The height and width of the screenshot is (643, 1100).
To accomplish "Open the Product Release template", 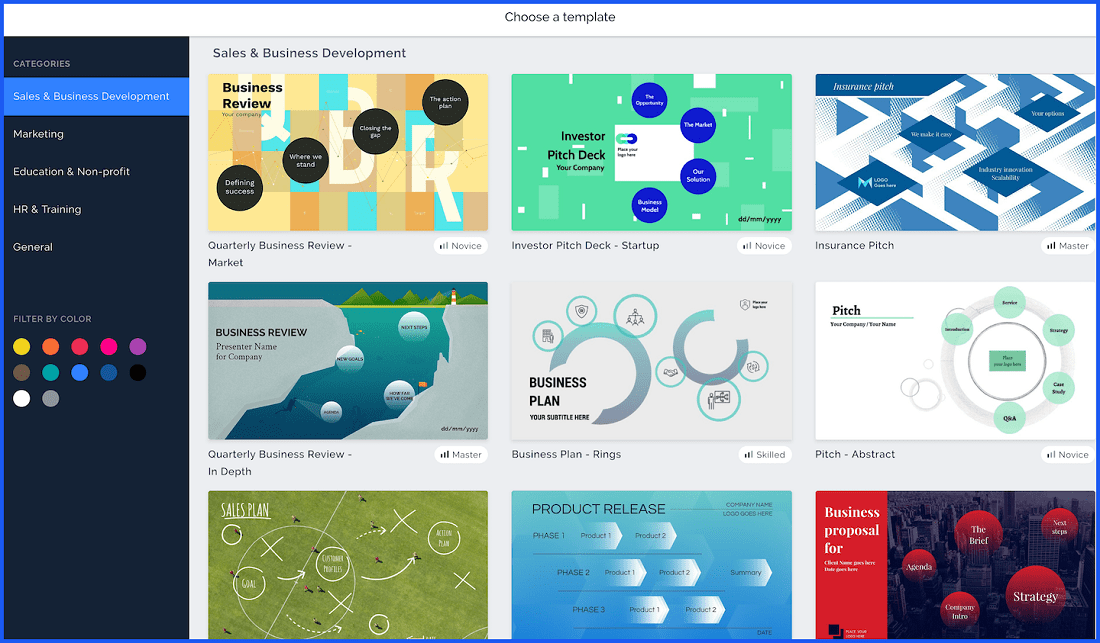I will point(651,566).
